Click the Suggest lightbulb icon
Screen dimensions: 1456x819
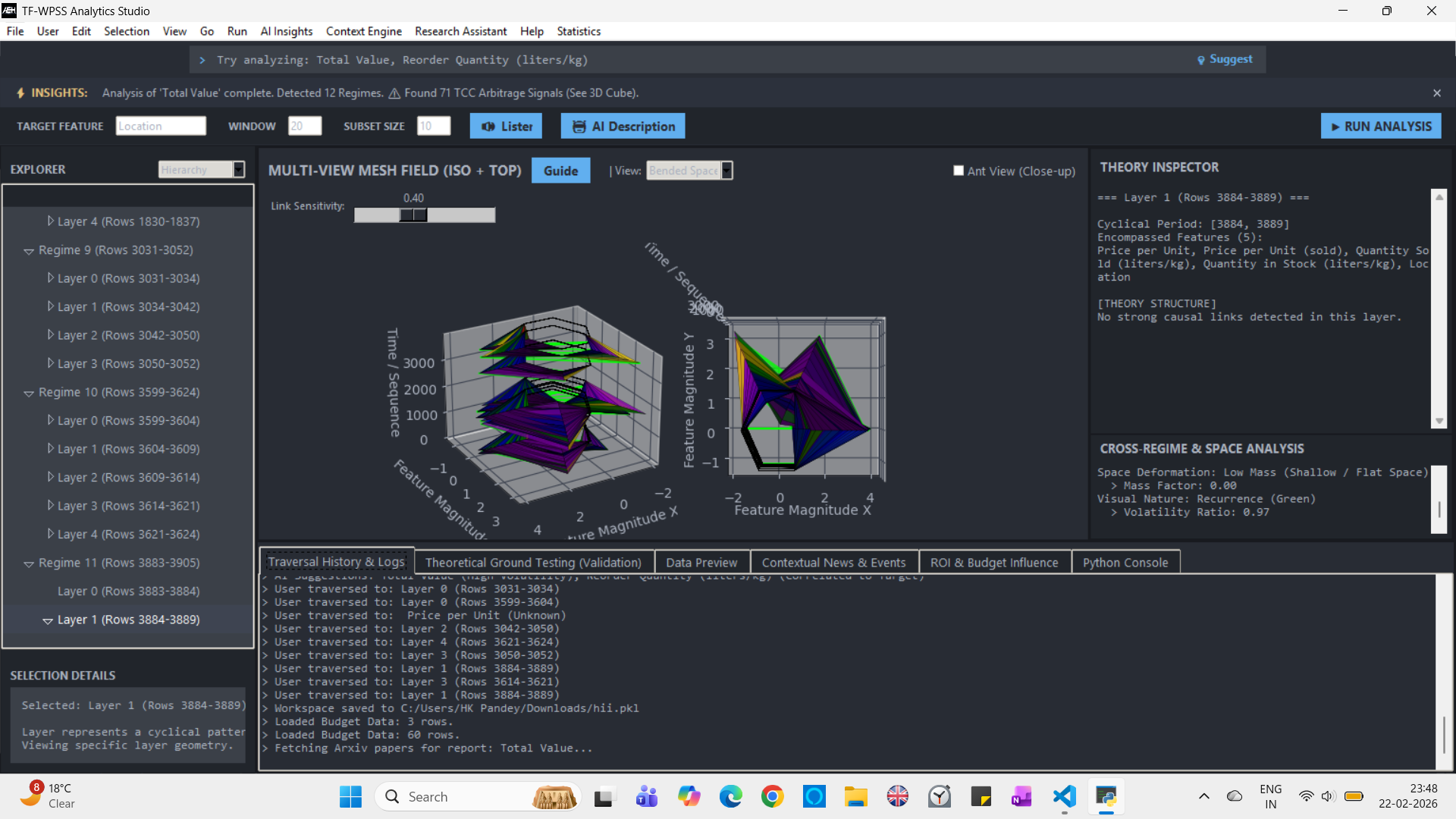click(1201, 60)
